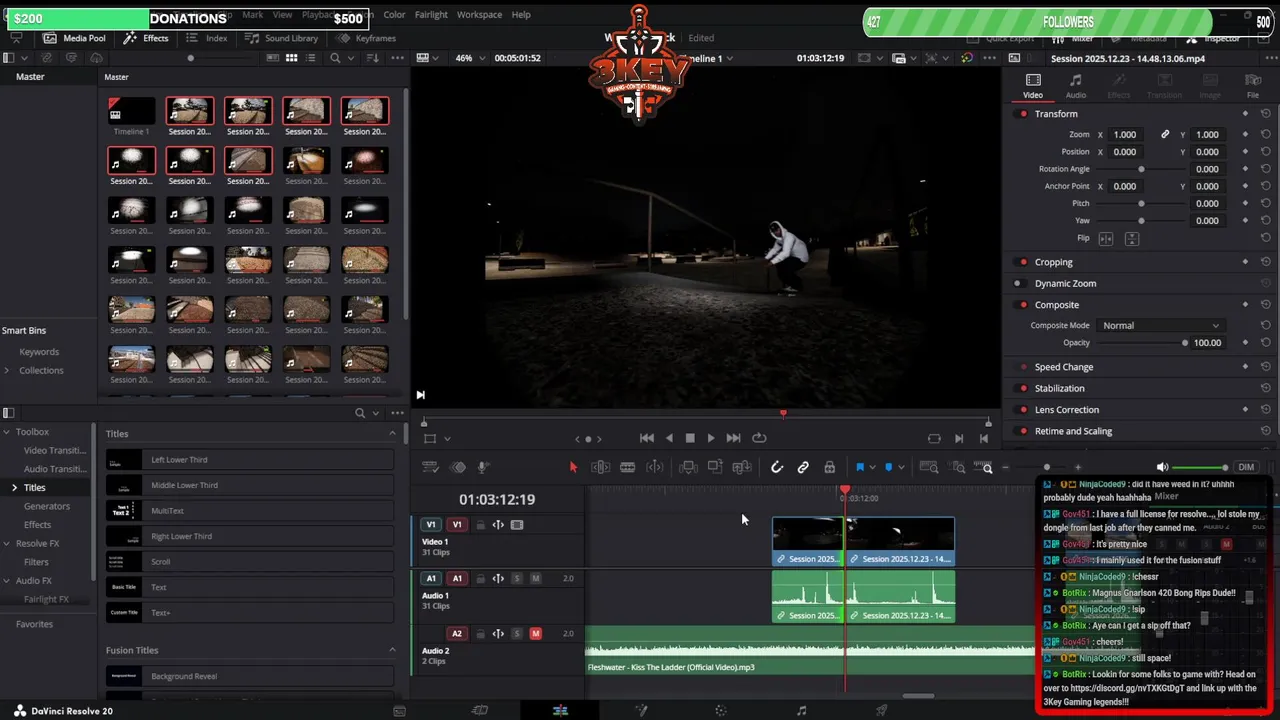Viewport: 1280px width, 720px height.
Task: Play the timeline forward
Action: click(711, 438)
